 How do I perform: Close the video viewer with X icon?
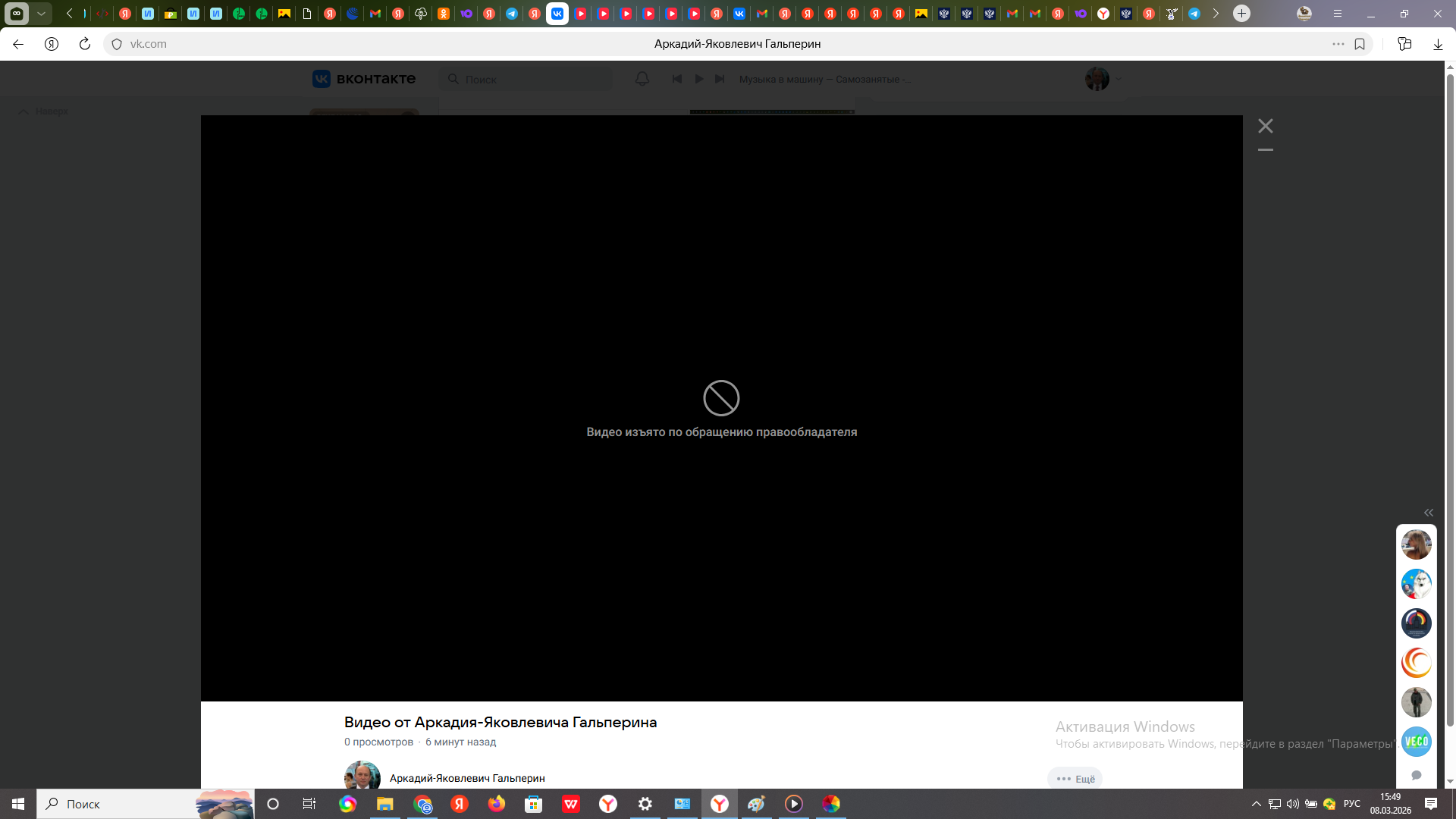click(1266, 126)
